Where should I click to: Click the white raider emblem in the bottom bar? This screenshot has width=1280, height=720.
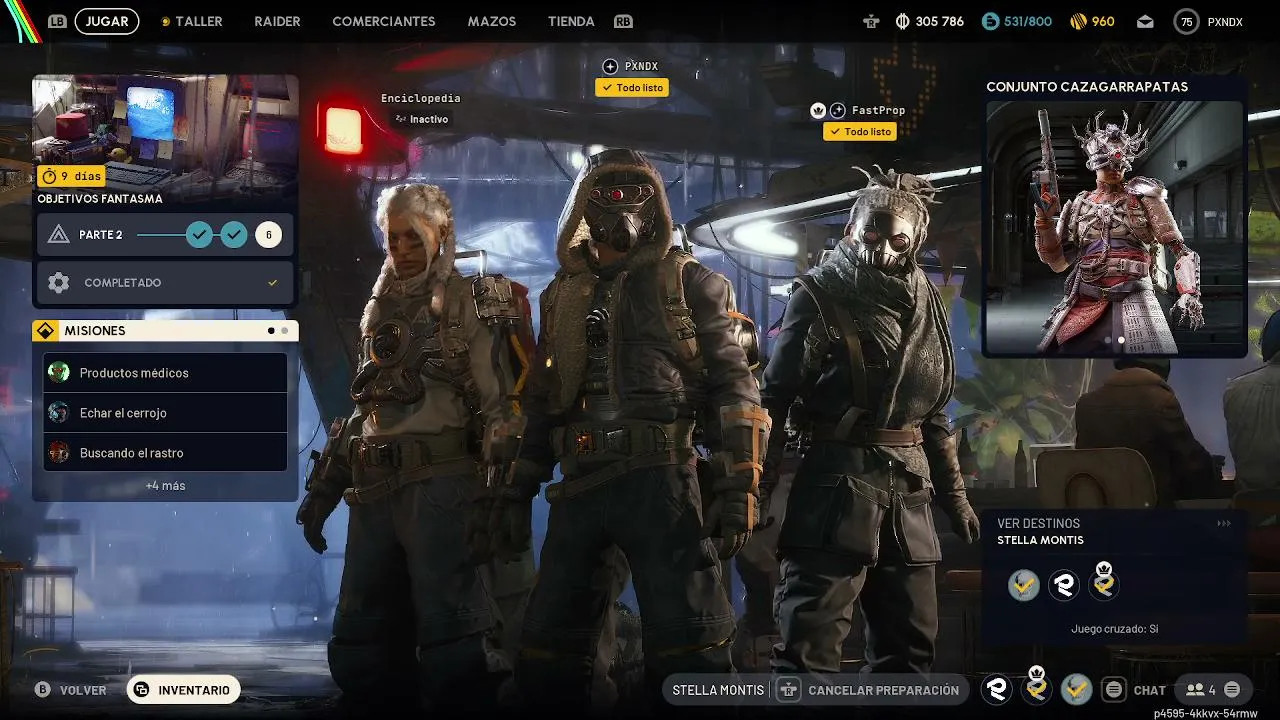tap(996, 689)
